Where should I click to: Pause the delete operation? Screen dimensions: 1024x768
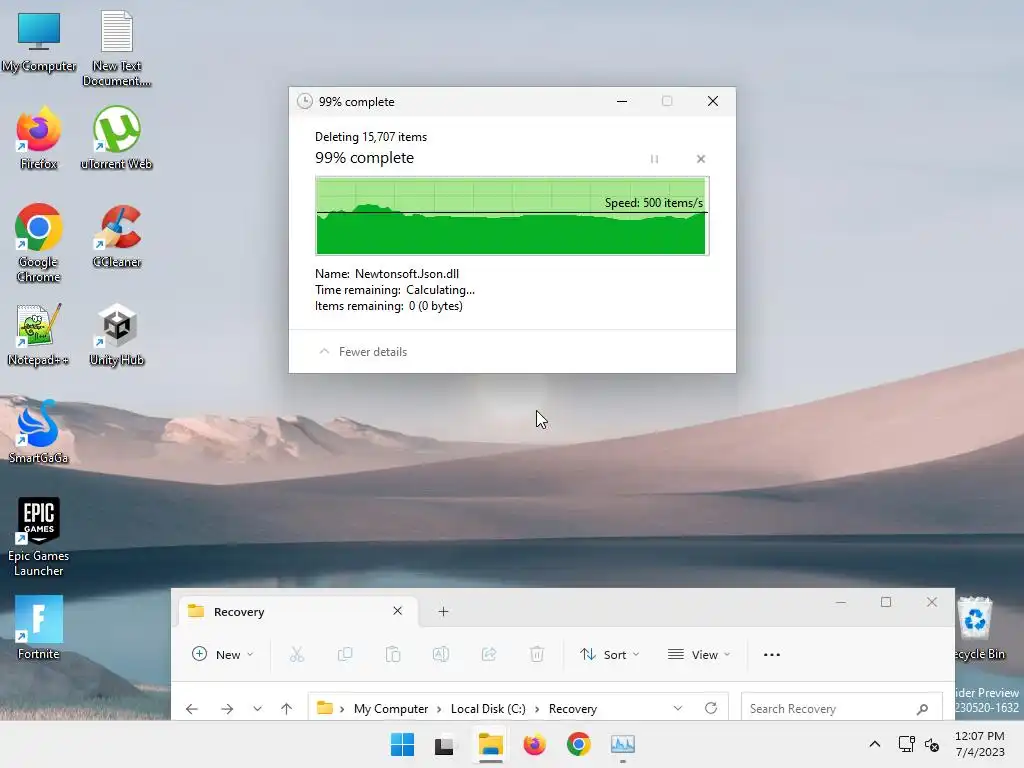pos(654,159)
